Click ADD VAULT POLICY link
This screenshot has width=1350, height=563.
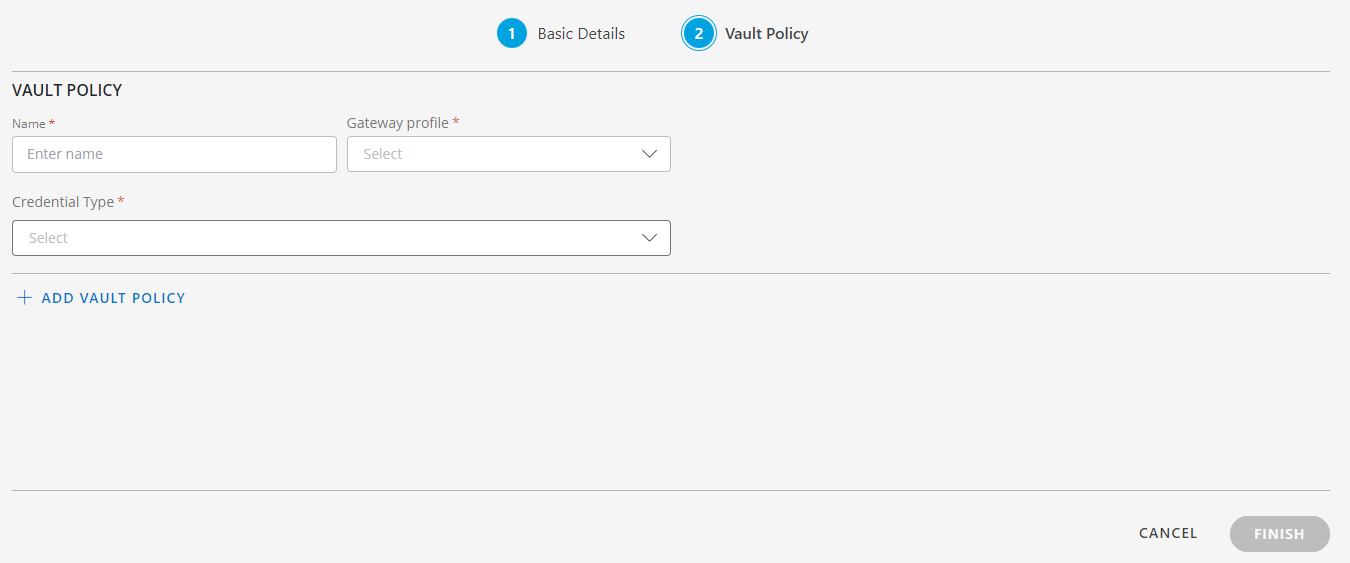point(113,298)
